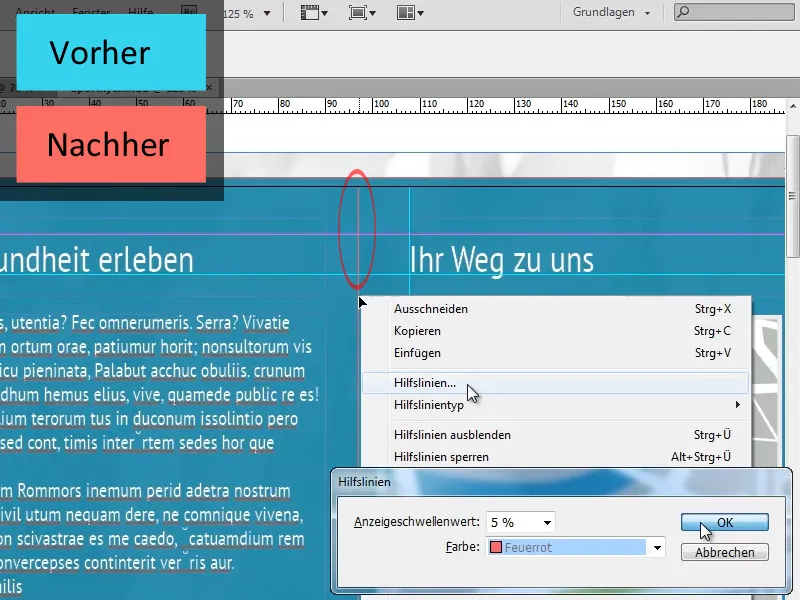Open the screen mode icon dropdown
The width and height of the screenshot is (800, 600).
pos(362,13)
